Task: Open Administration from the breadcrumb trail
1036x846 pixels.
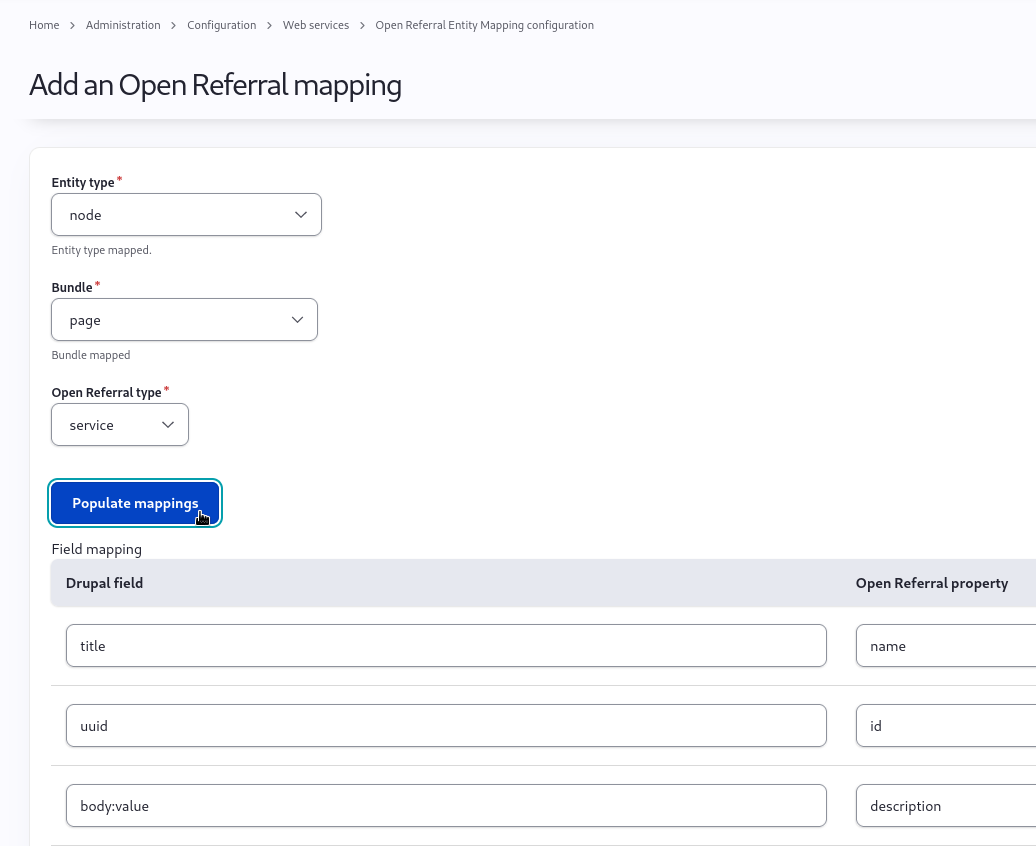Action: point(123,25)
